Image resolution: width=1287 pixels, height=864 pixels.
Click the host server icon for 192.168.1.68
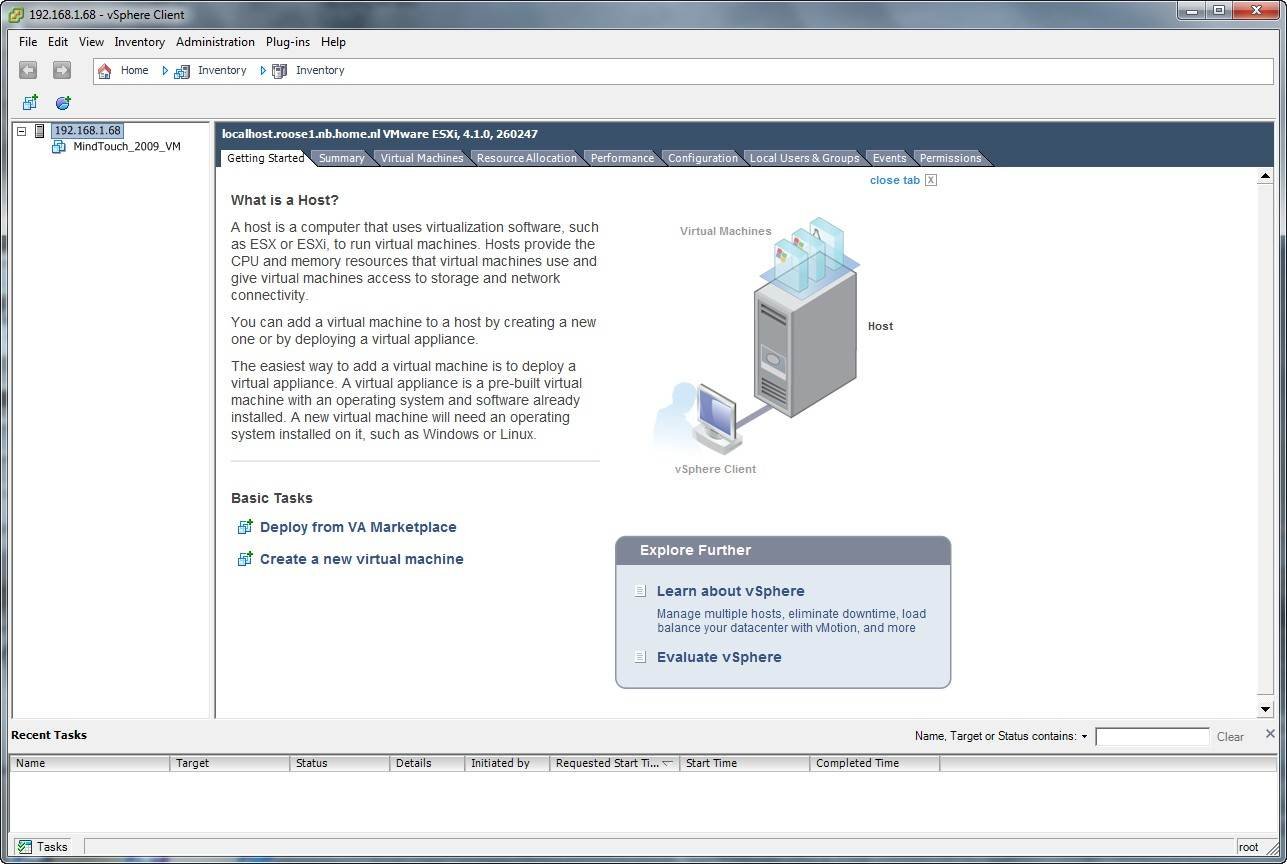pyautogui.click(x=40, y=131)
